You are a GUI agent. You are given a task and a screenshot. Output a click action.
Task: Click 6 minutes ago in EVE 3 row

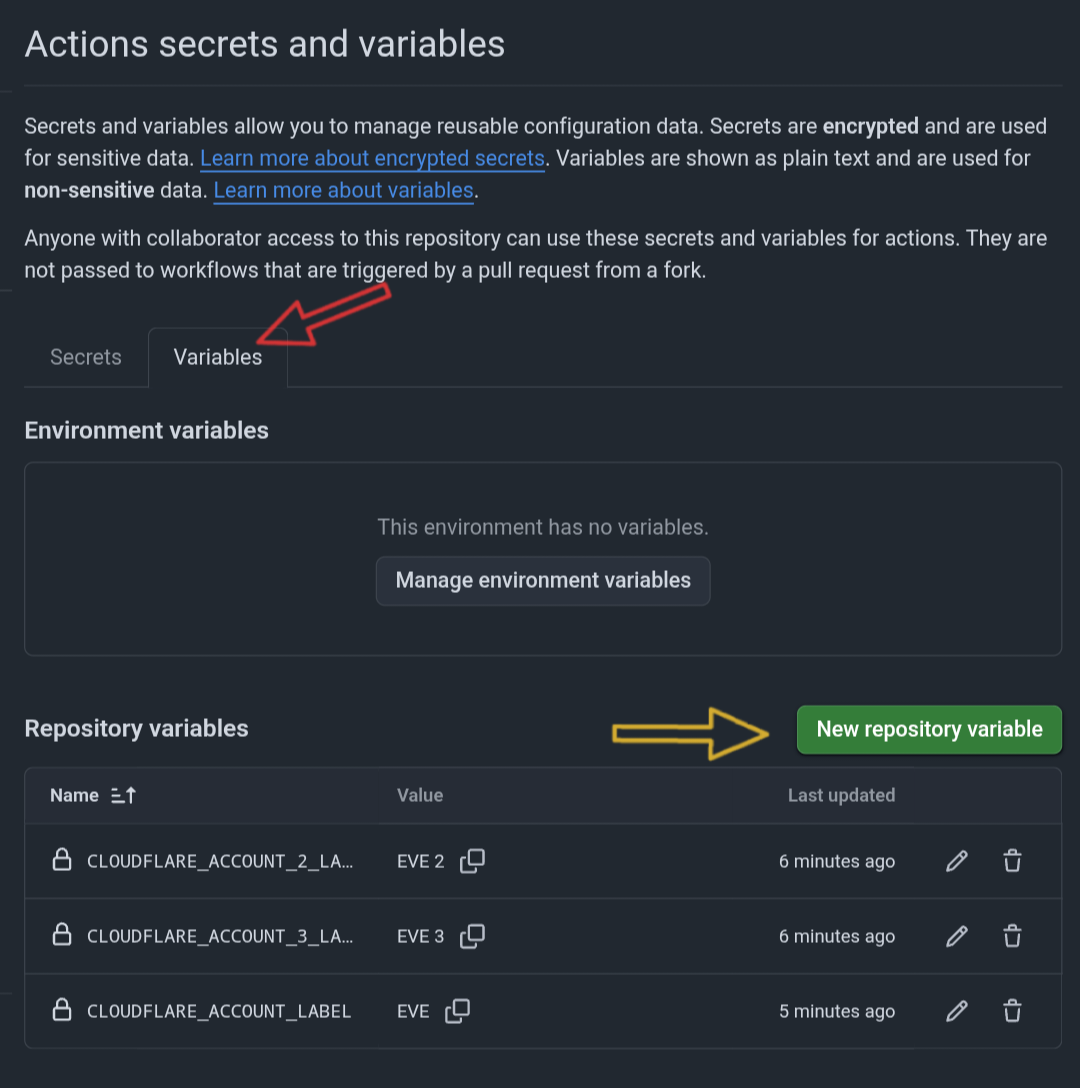tap(837, 937)
